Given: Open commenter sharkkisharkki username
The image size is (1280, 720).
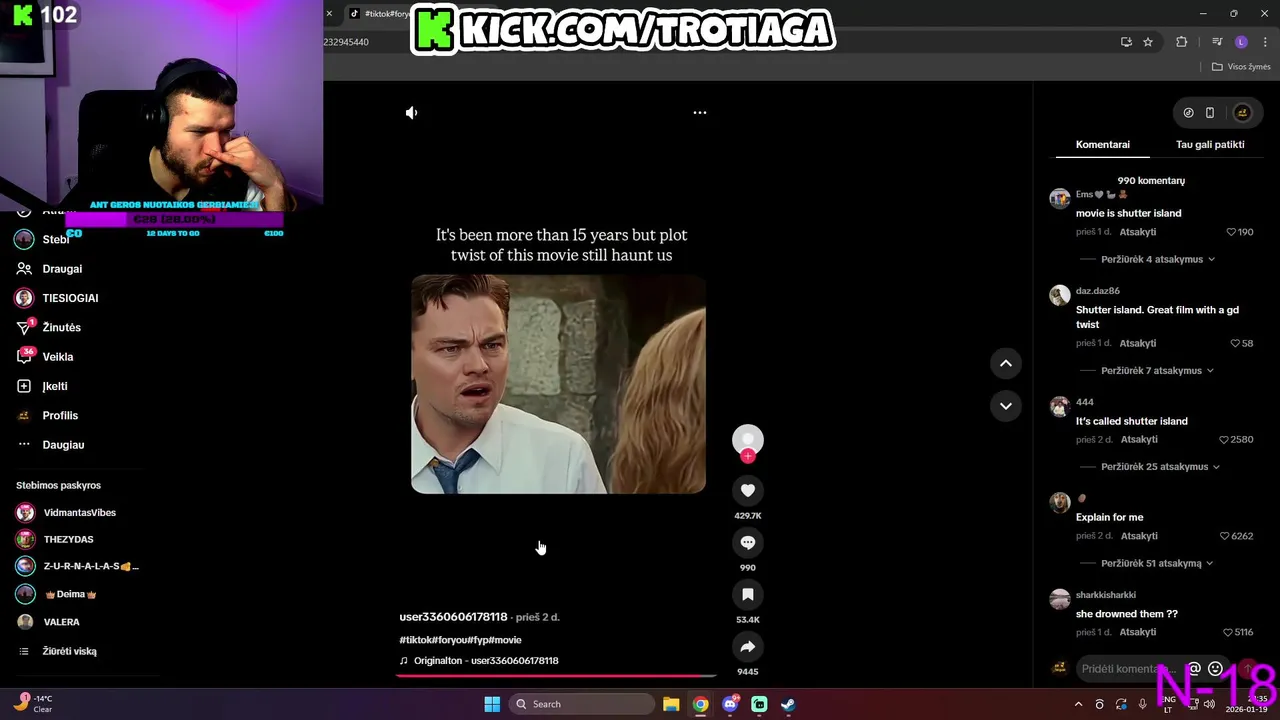Looking at the screenshot, I should [1106, 595].
